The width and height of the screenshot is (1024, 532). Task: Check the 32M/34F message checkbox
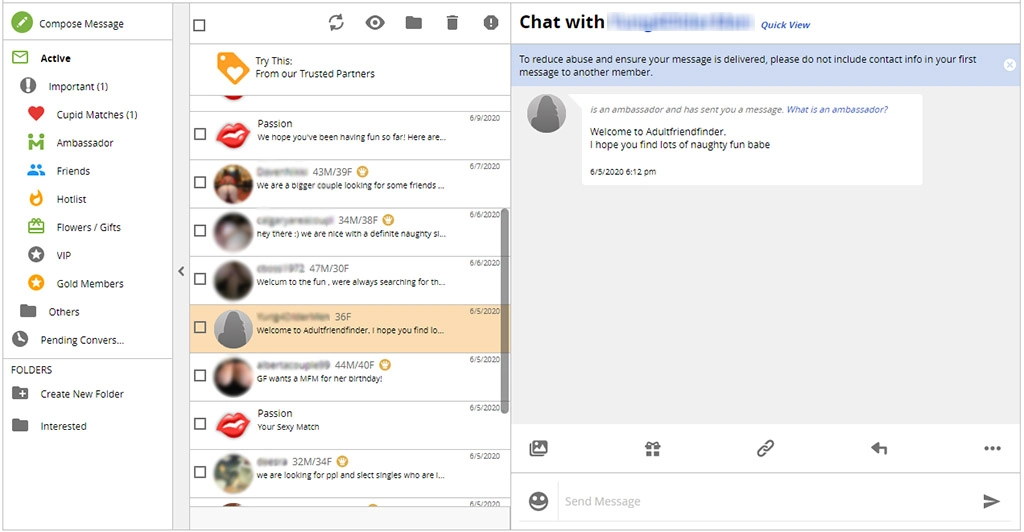tap(200, 472)
